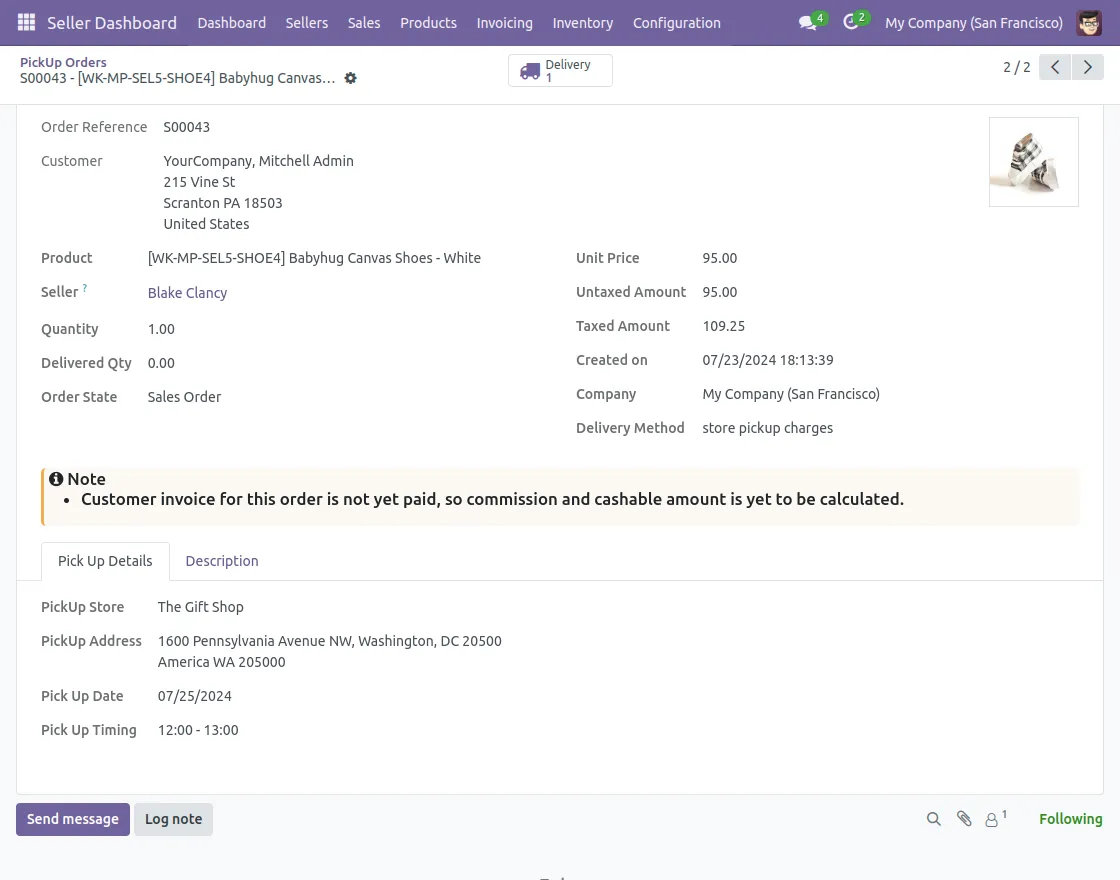Screen dimensions: 1120x880
Task: Open the Delivery smart button
Action: 560,71
